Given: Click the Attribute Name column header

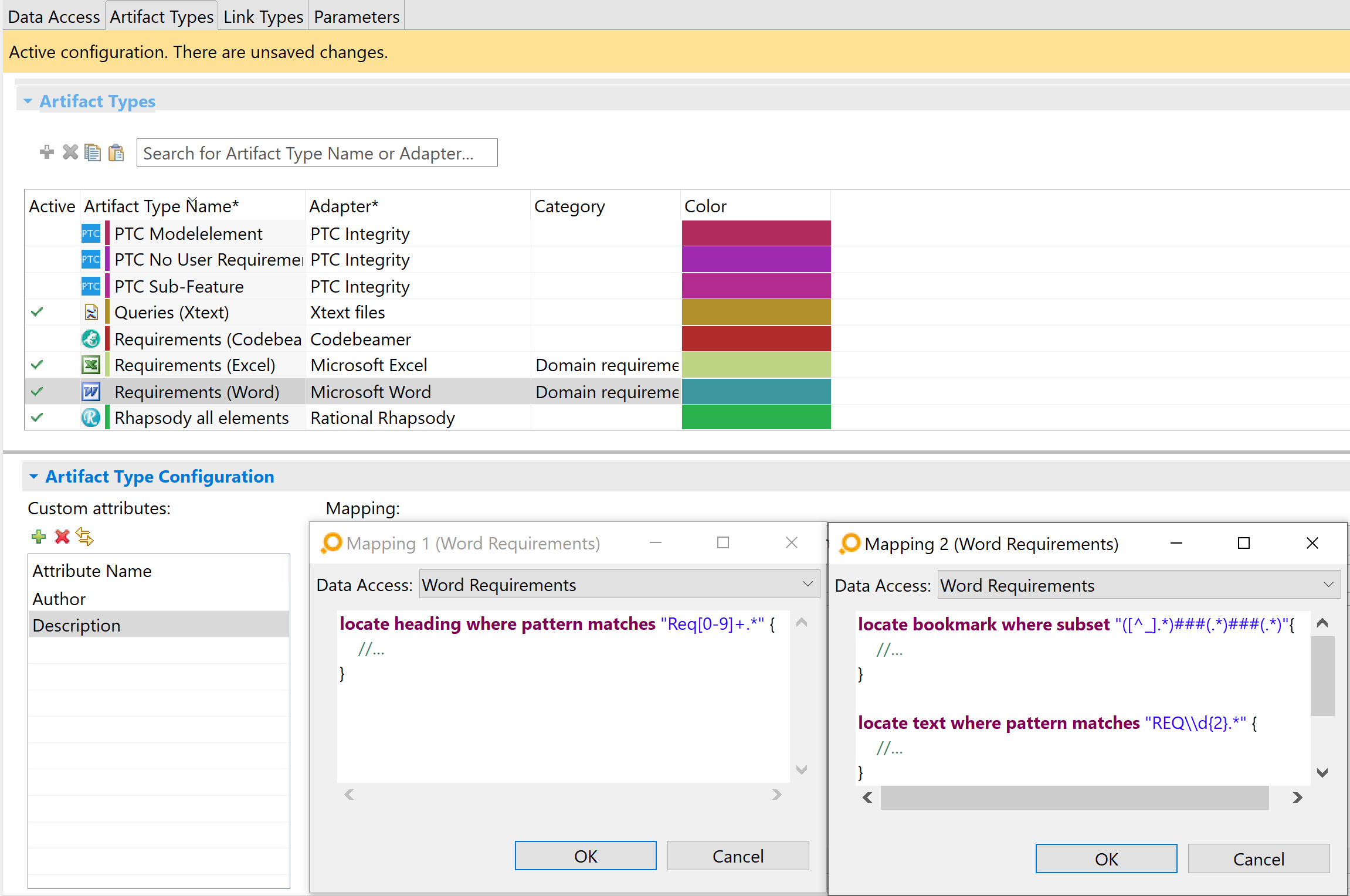Looking at the screenshot, I should [159, 571].
